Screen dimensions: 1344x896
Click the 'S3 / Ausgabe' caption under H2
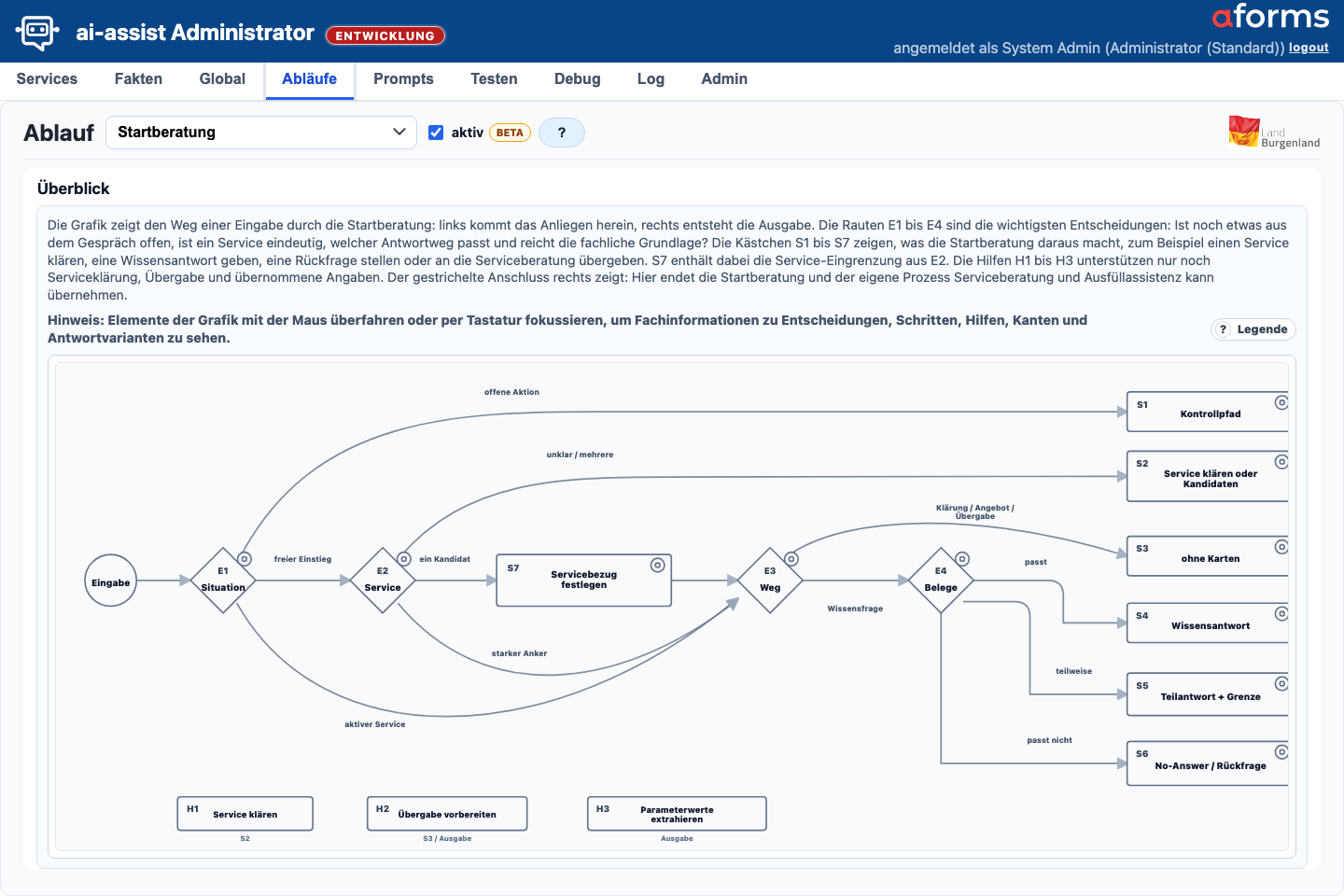(x=447, y=838)
